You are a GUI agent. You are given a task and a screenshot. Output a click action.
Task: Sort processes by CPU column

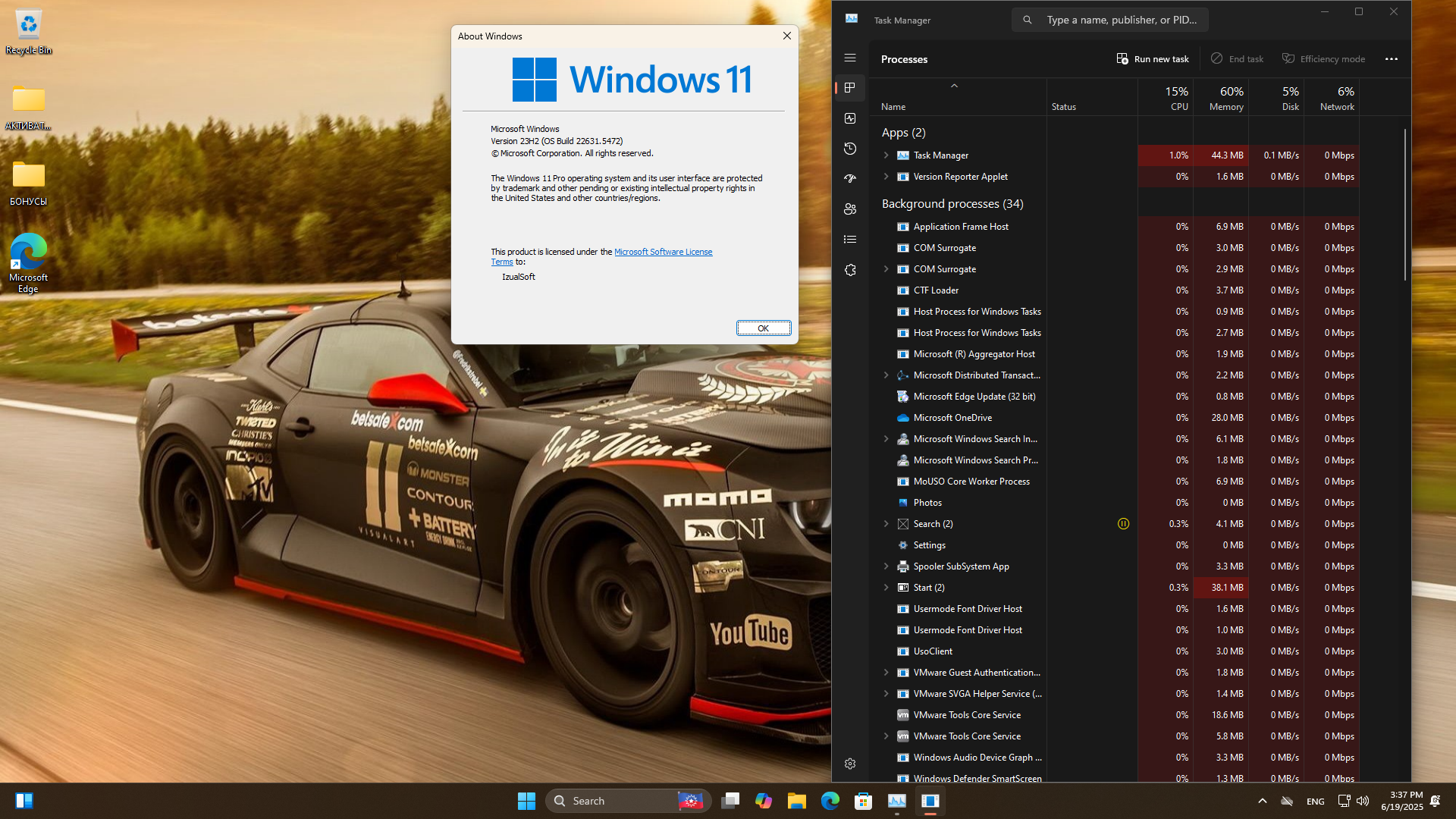coord(1165,98)
